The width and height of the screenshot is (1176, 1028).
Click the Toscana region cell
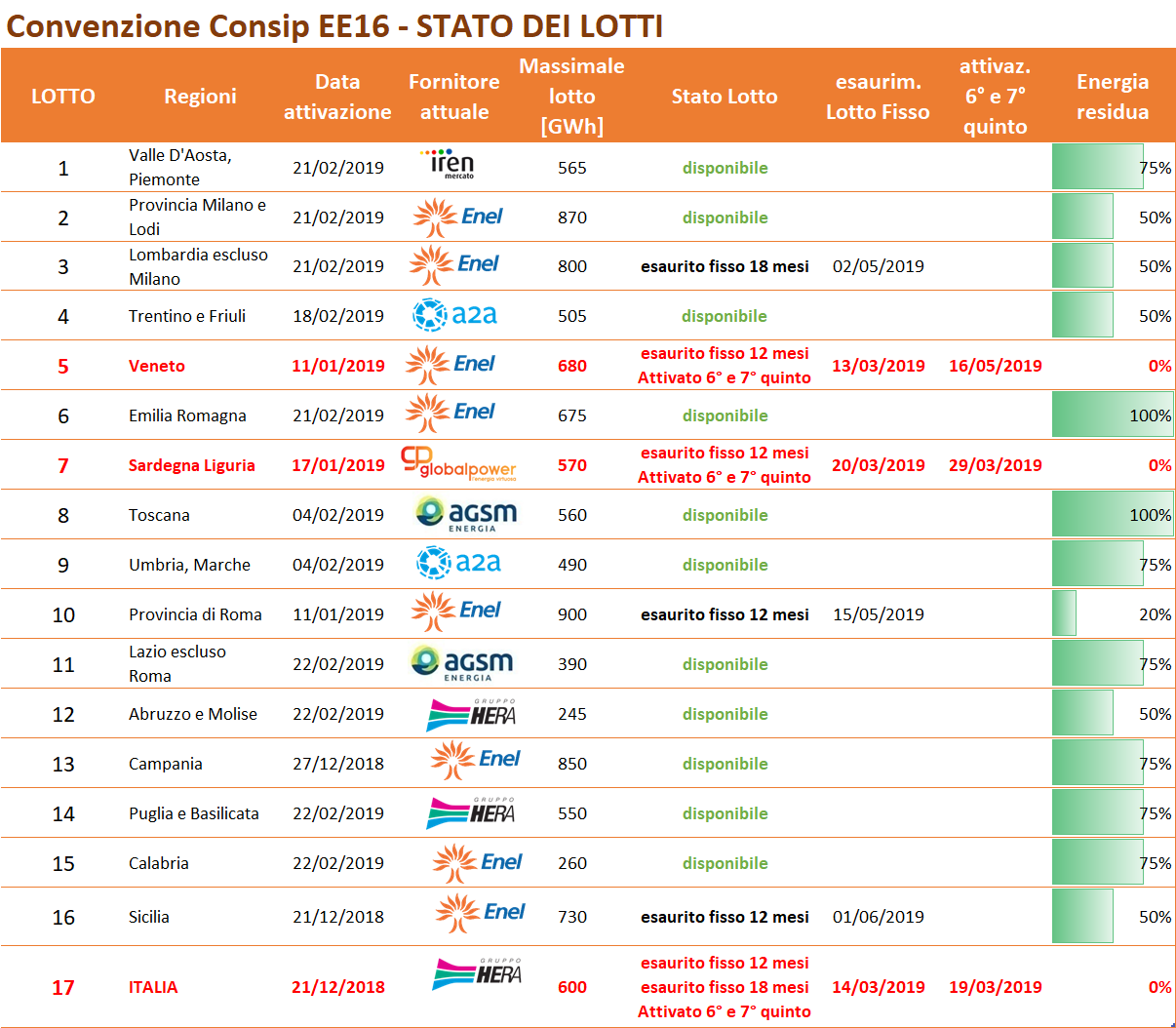[x=159, y=515]
